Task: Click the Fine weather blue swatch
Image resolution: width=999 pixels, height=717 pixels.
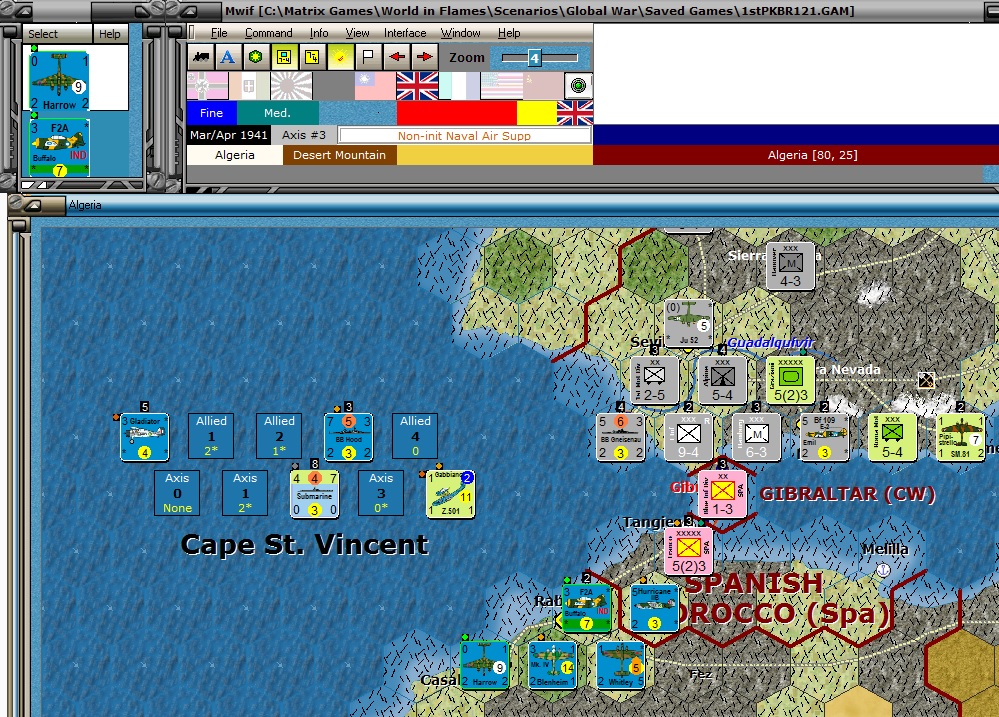Action: point(212,113)
